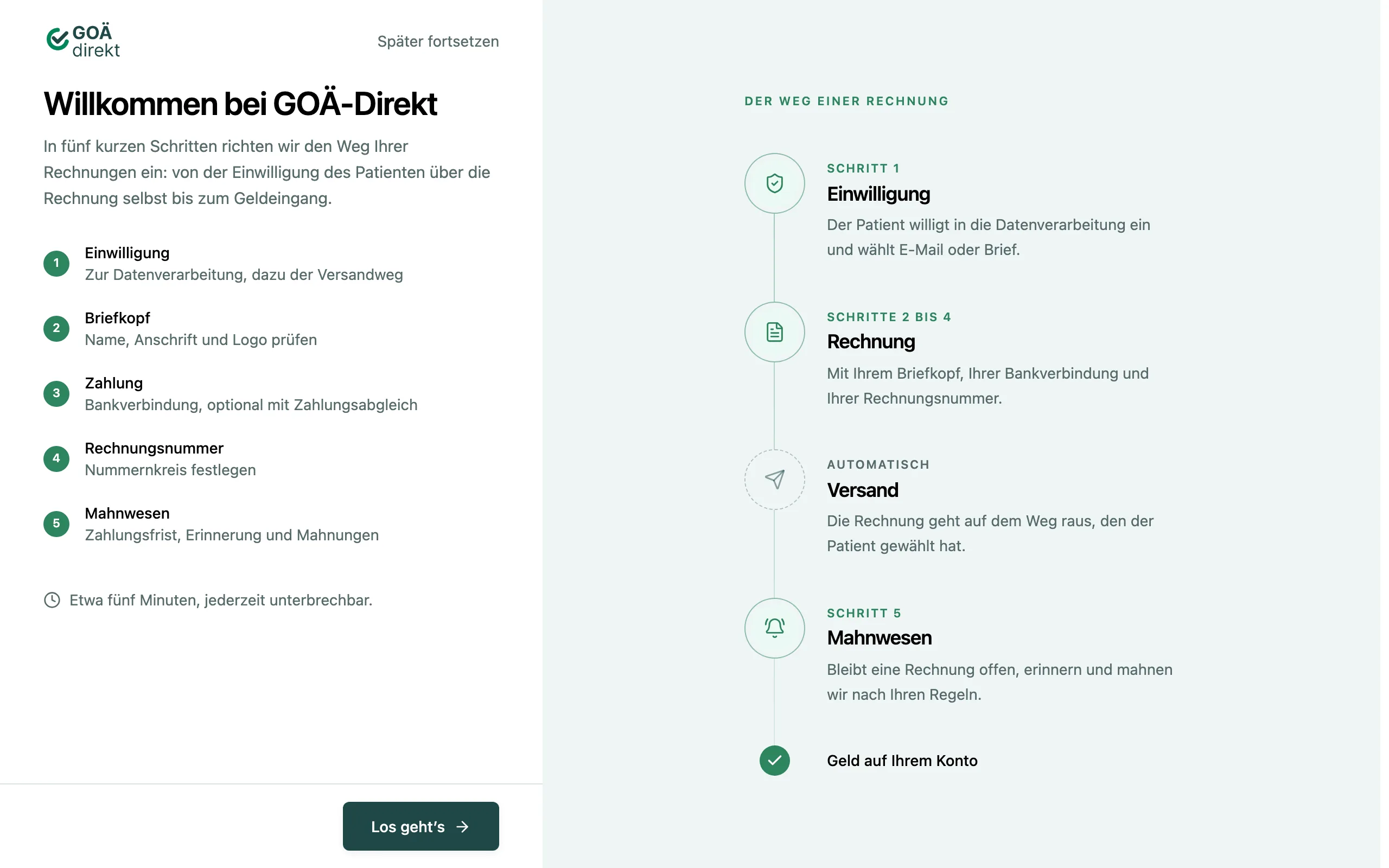Viewport: 1389px width, 868px height.
Task: Start onboarding with Los geht's button
Action: pos(420,826)
